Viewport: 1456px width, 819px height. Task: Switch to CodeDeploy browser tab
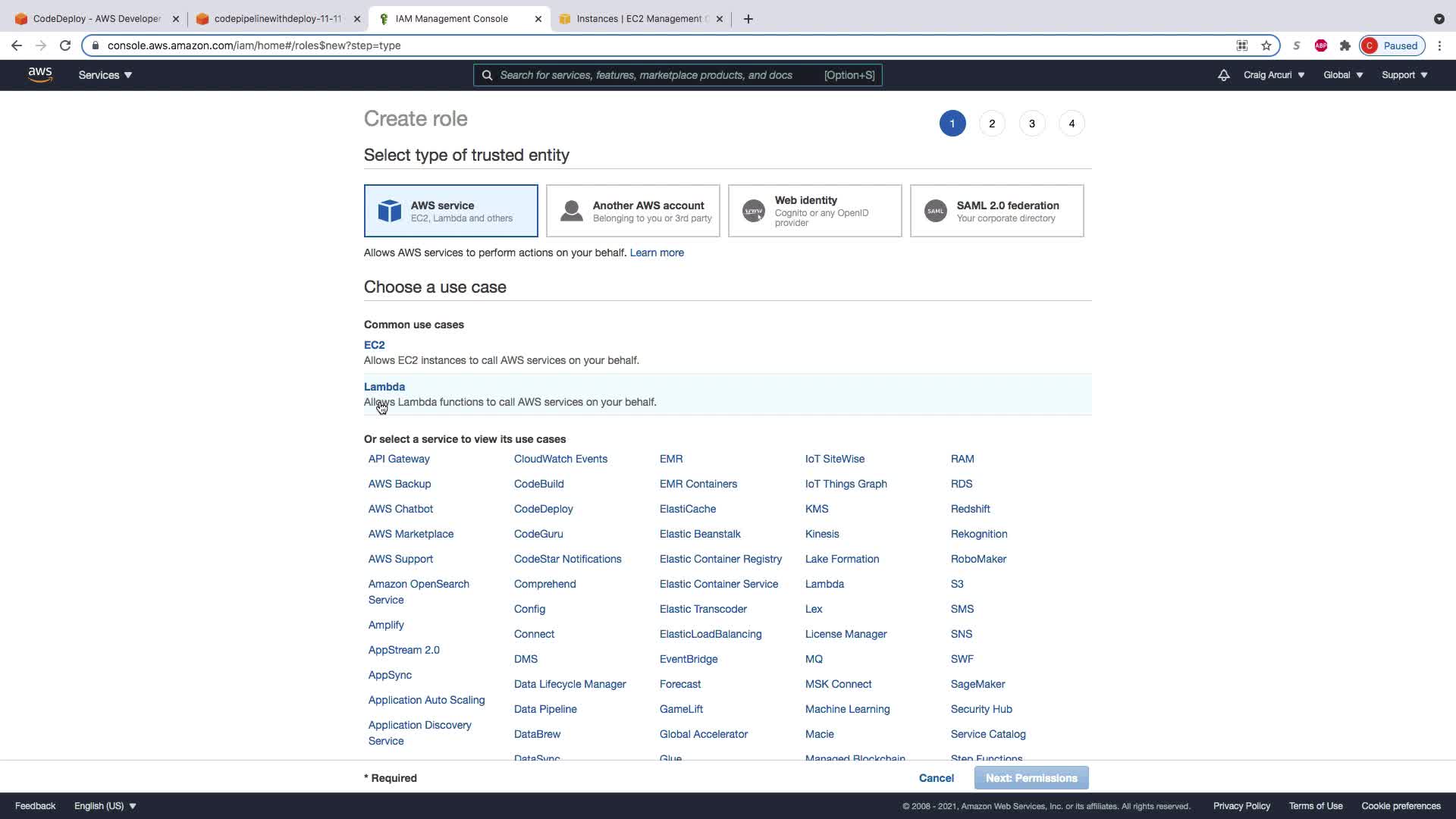tap(96, 19)
